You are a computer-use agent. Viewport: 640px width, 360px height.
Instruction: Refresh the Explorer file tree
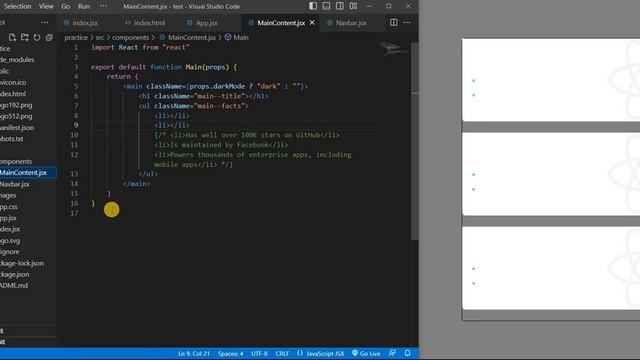click(37, 38)
